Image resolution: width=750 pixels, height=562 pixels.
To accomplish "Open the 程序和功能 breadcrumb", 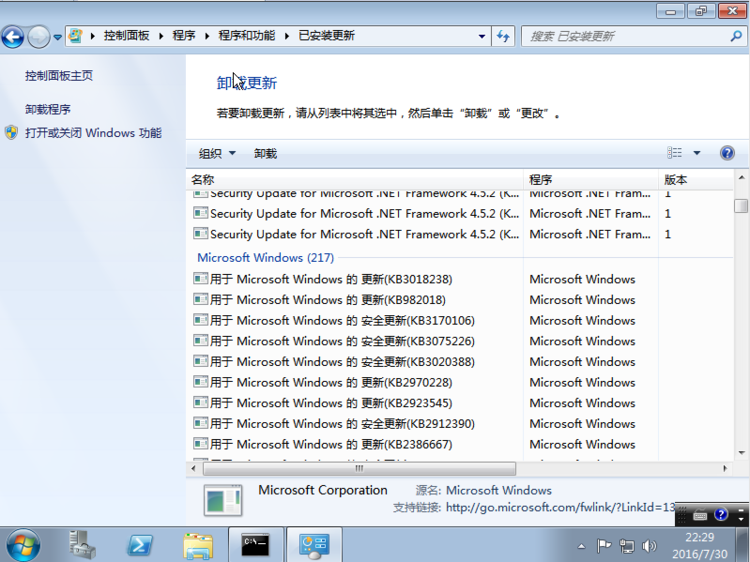I will (247, 35).
